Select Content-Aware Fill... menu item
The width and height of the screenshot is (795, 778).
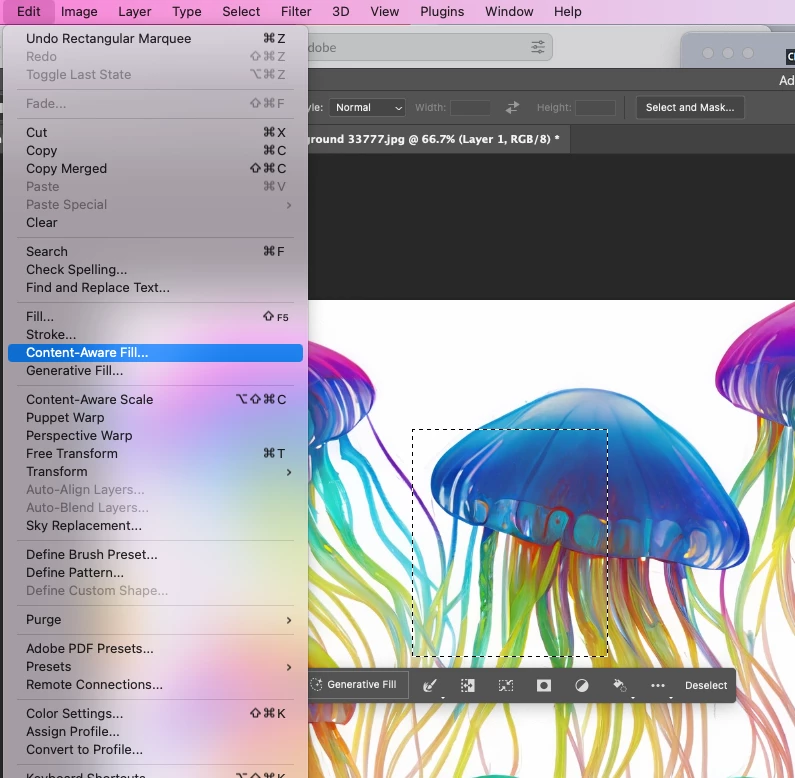click(x=155, y=352)
